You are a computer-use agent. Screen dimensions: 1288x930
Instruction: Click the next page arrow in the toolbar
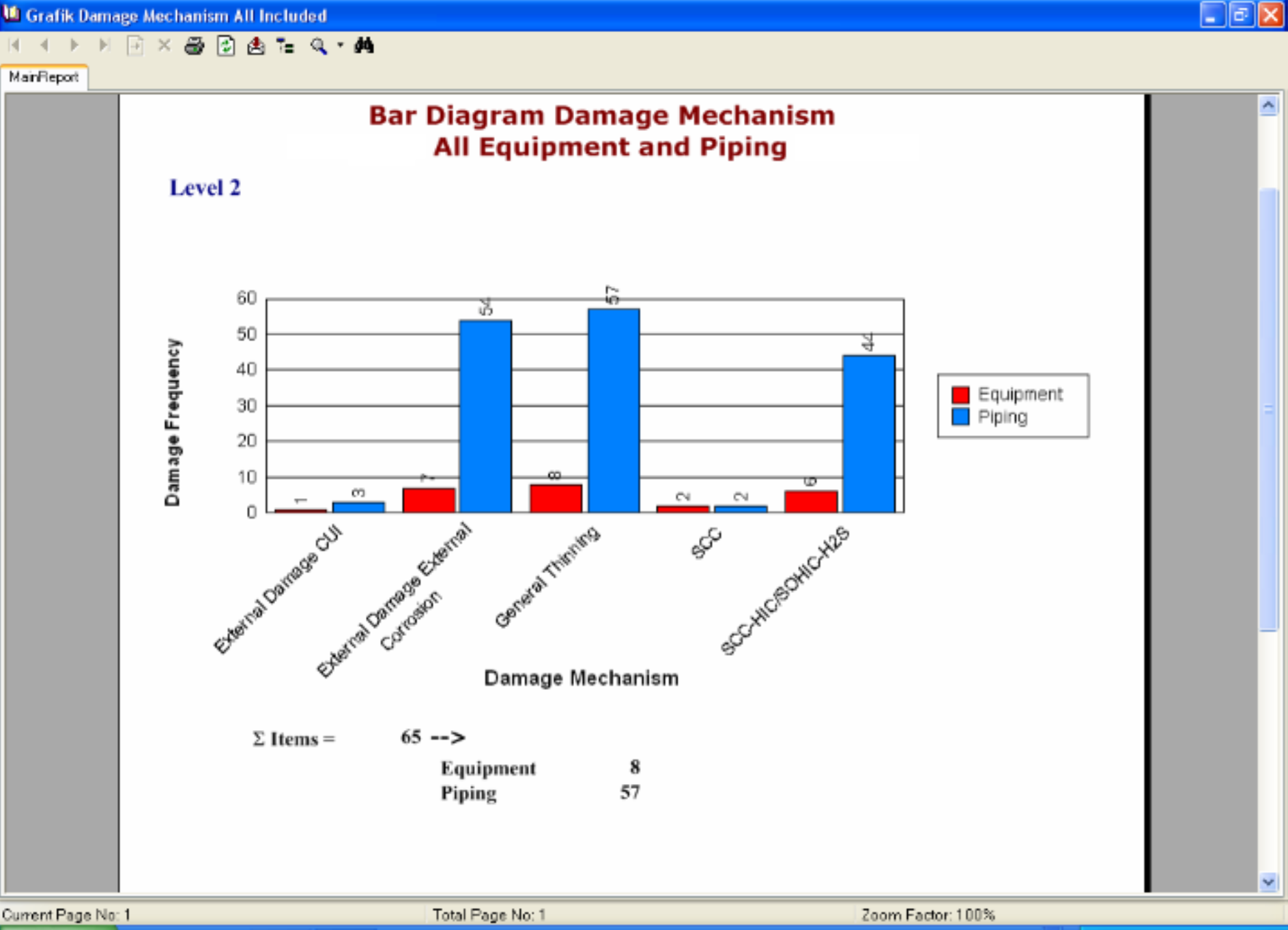(74, 46)
